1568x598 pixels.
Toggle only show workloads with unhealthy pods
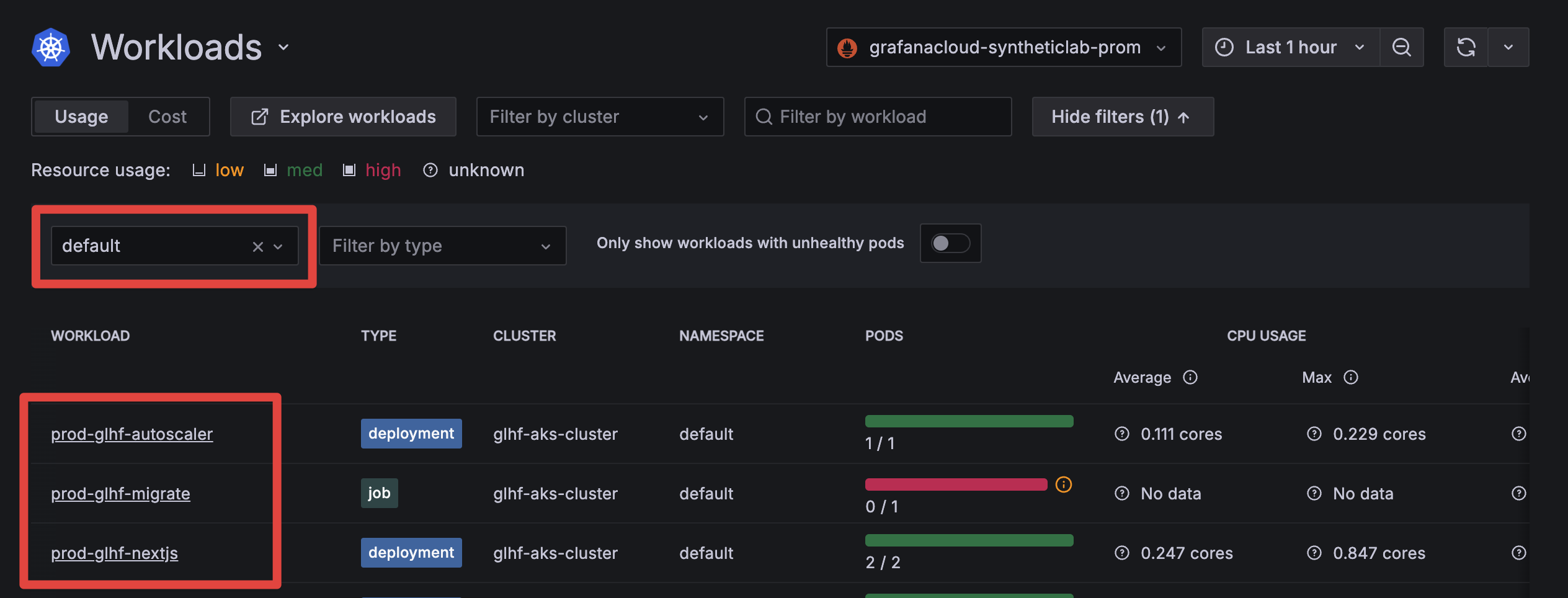point(950,243)
